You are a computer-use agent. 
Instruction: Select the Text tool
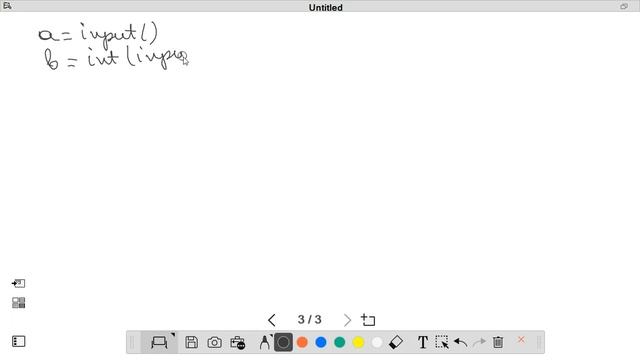(x=423, y=342)
